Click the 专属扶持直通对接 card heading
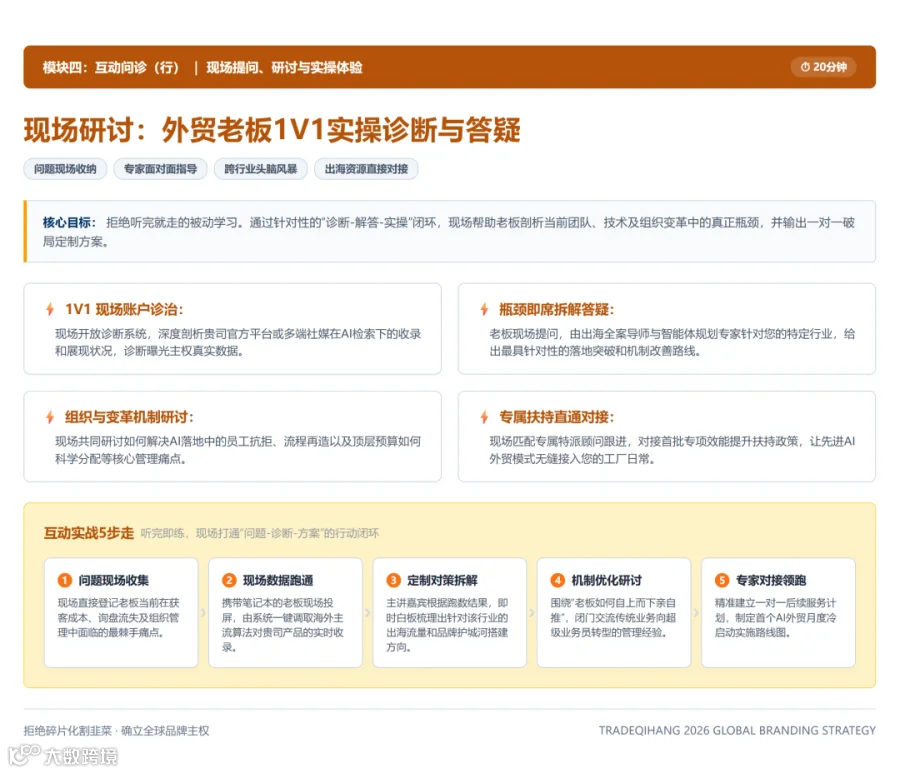Viewport: 900px width, 773px height. pyautogui.click(x=556, y=417)
